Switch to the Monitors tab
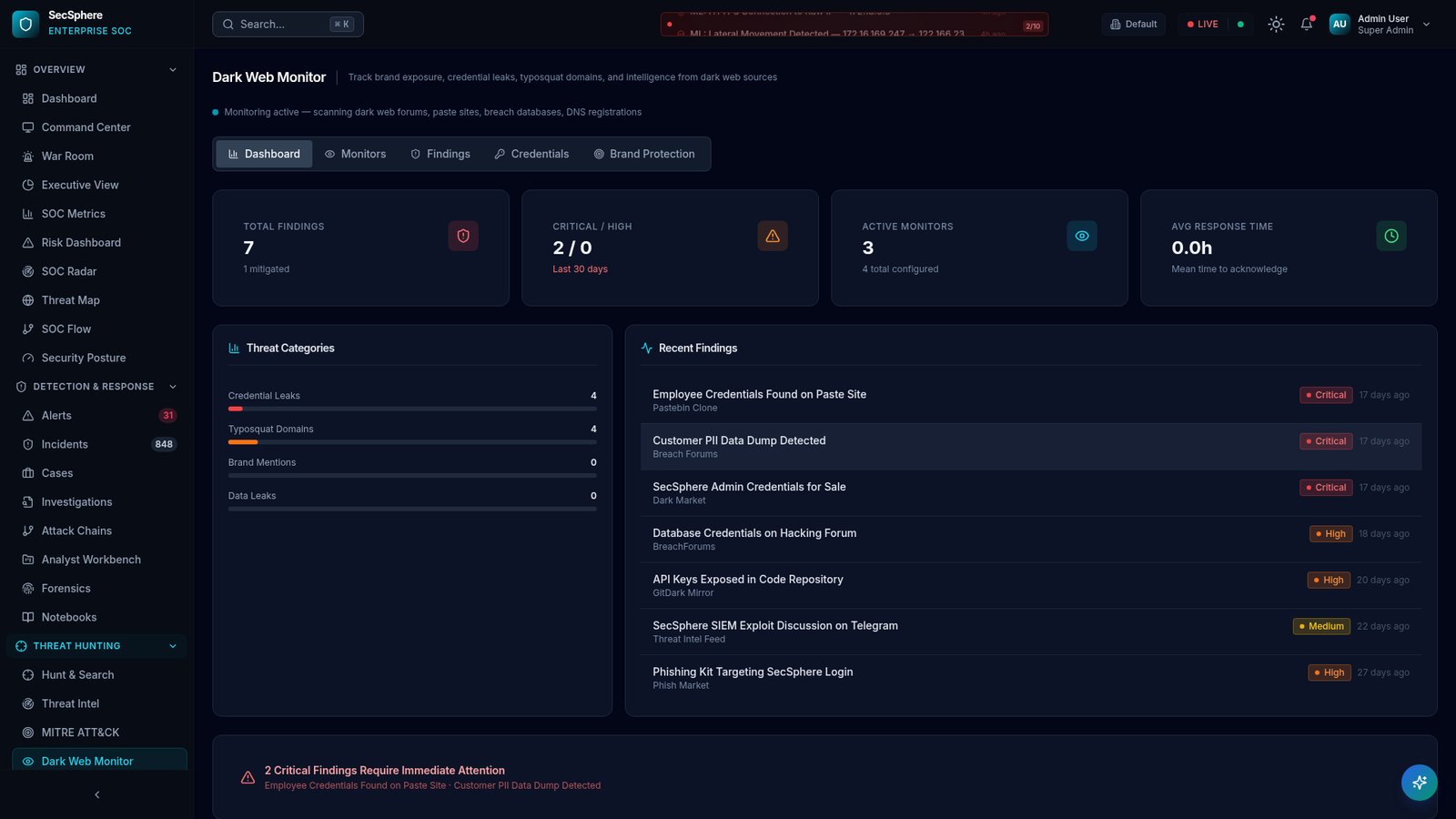This screenshot has width=1456, height=819. click(x=356, y=154)
